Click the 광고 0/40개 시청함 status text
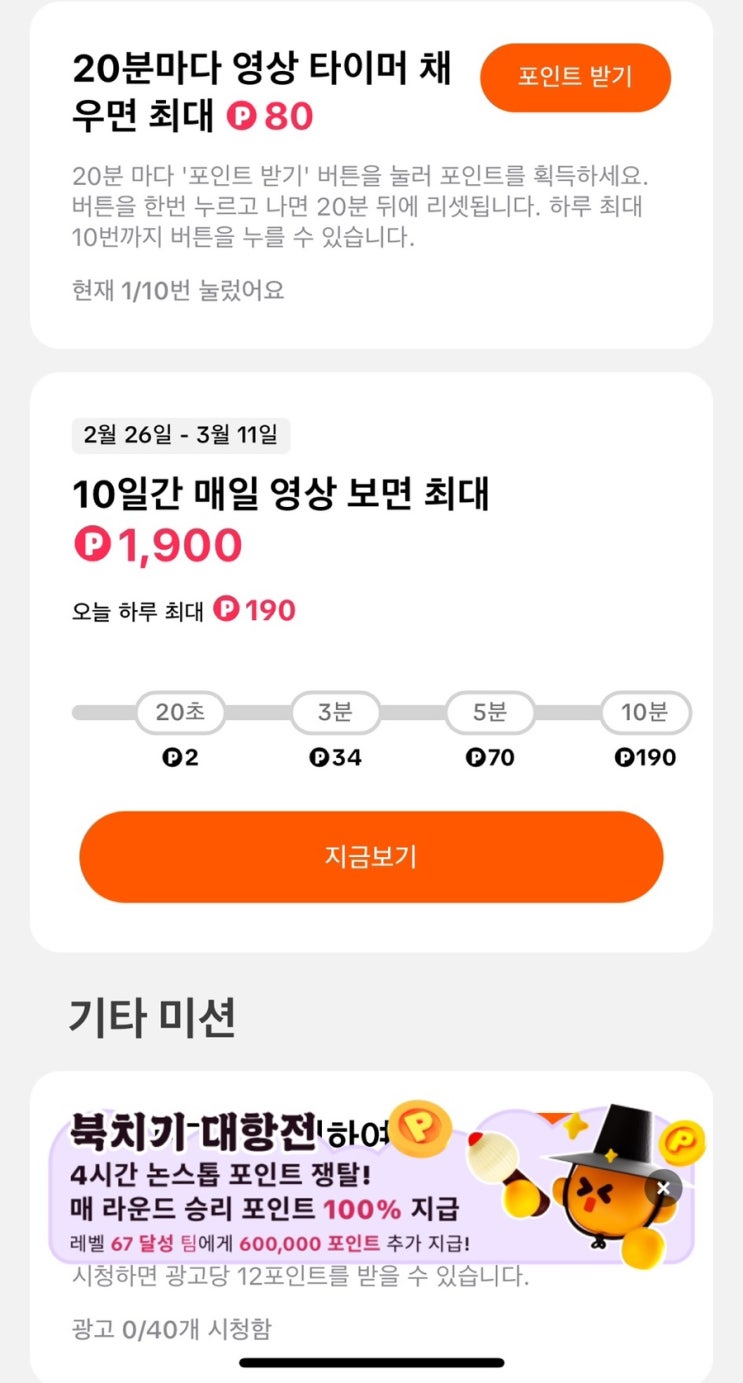 (x=171, y=1329)
